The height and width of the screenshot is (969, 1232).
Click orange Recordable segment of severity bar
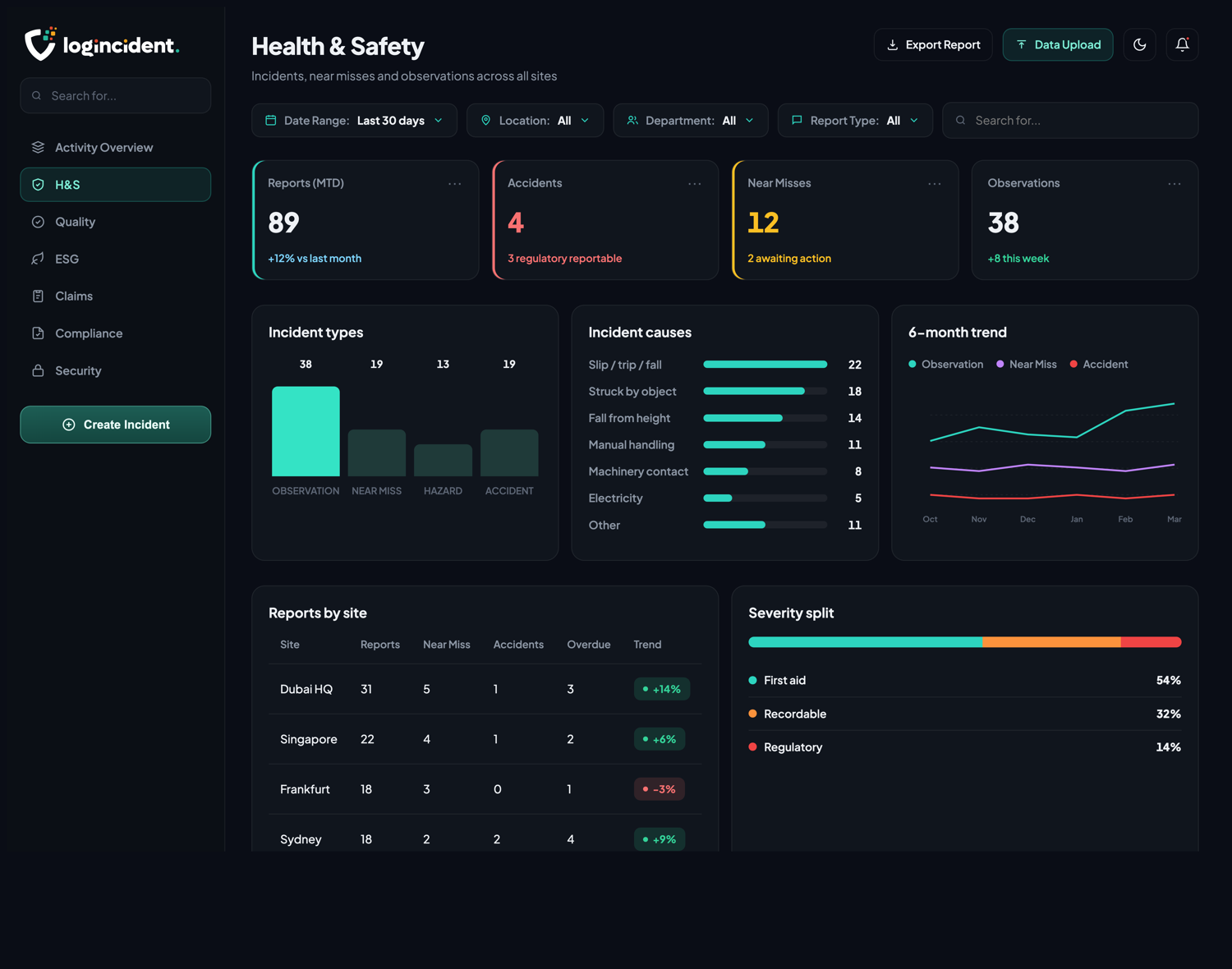(x=1052, y=642)
